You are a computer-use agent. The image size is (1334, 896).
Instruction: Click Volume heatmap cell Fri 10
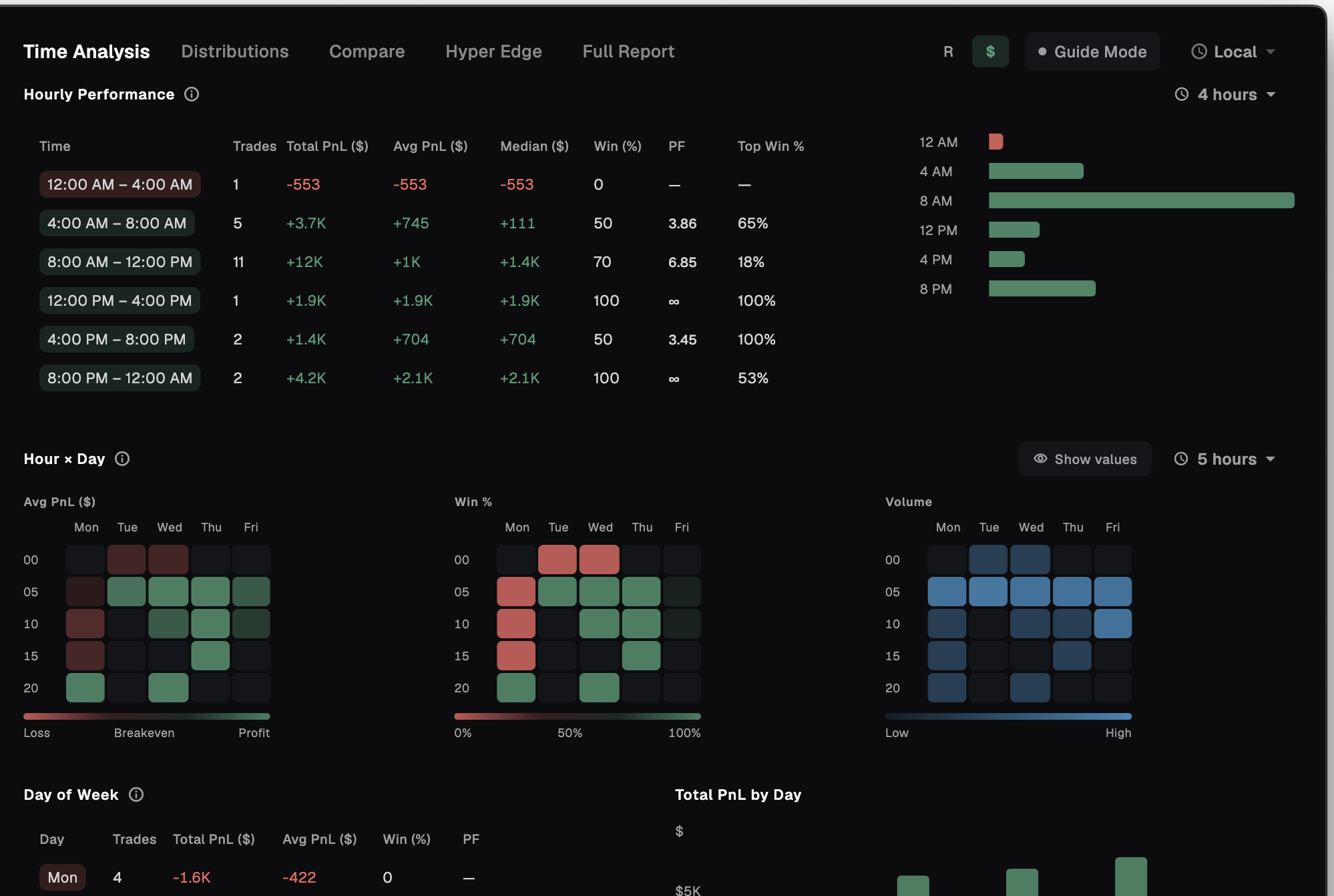click(1113, 624)
